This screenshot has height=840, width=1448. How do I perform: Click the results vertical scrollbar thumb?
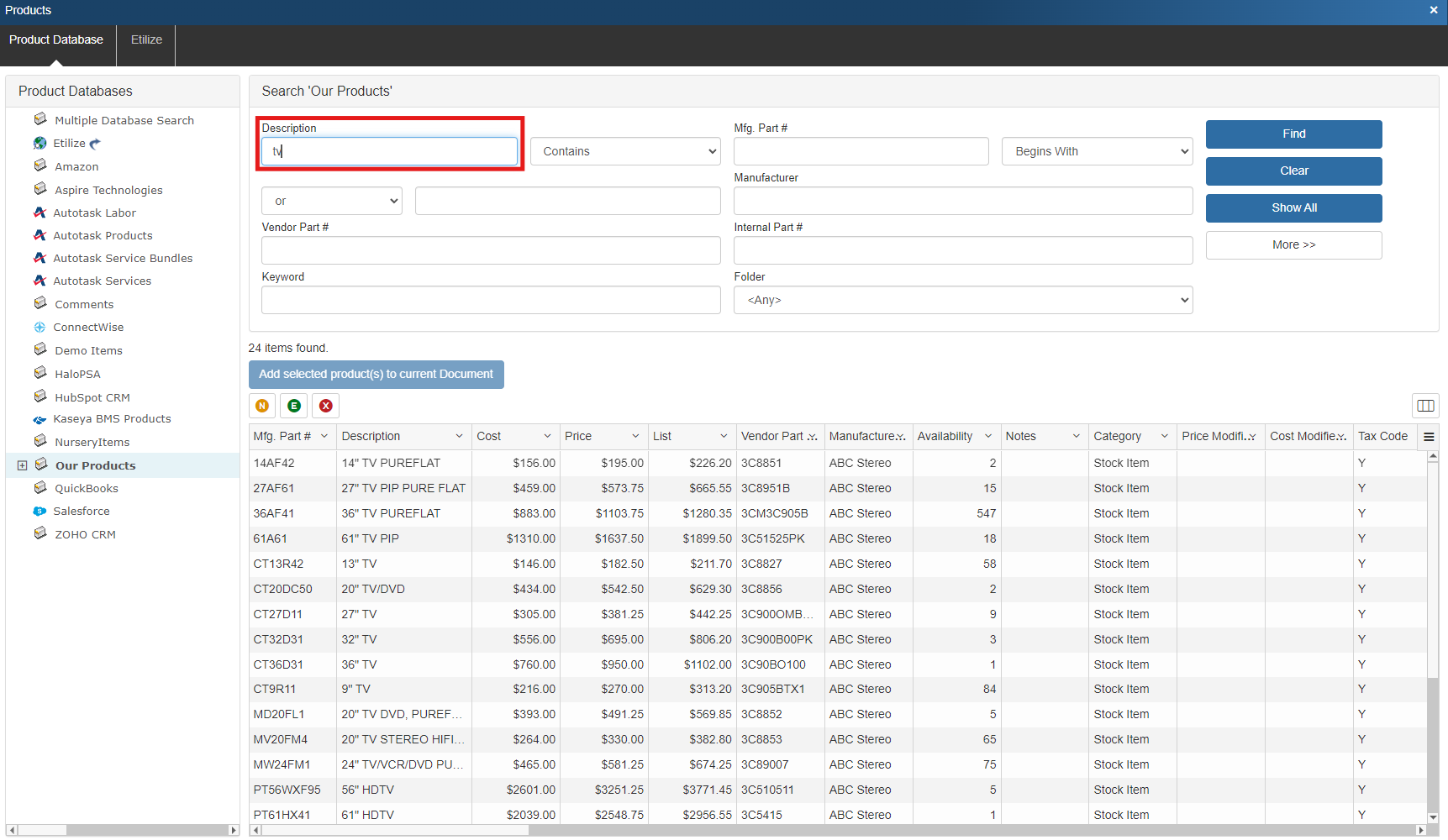pyautogui.click(x=1433, y=743)
